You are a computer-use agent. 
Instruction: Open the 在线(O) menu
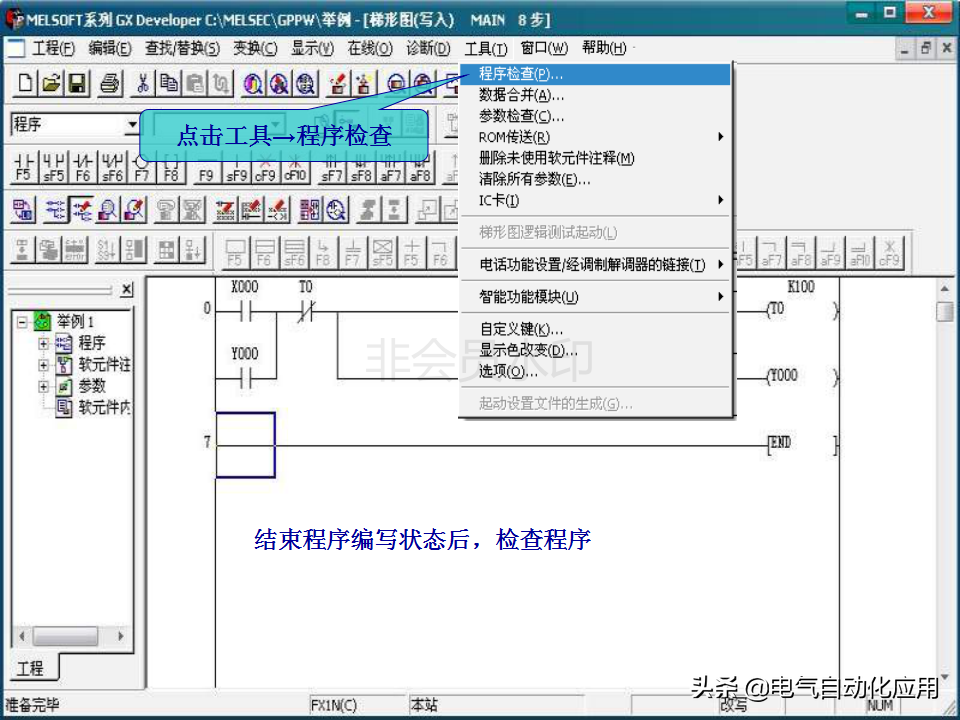click(370, 48)
